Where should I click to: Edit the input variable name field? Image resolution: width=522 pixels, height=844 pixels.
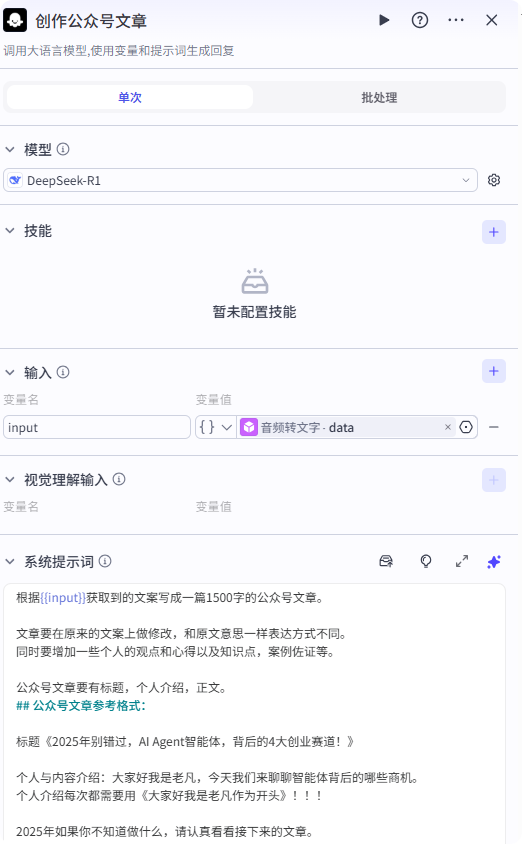(x=97, y=427)
